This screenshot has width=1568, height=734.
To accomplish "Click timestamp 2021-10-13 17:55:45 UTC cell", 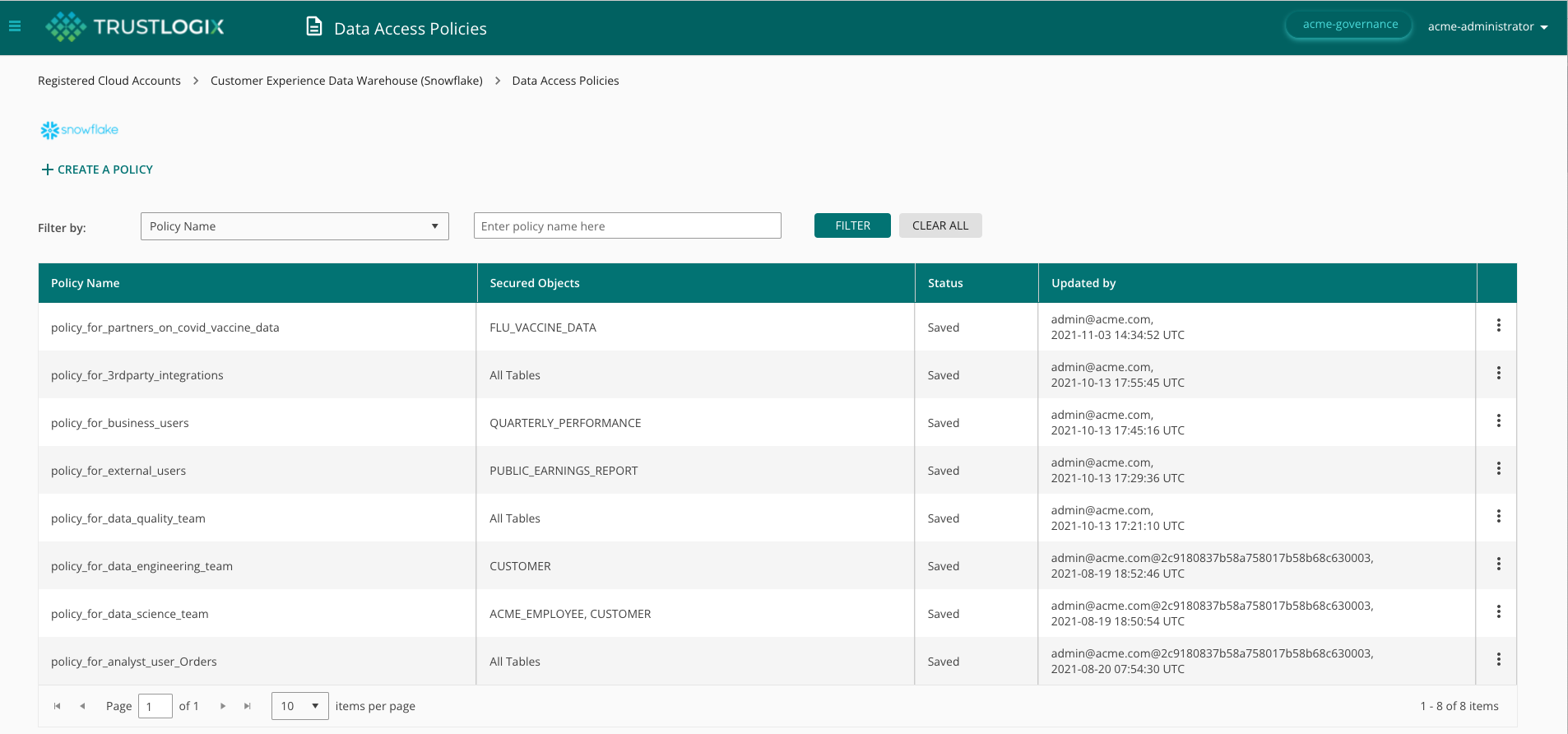I will 1118,383.
